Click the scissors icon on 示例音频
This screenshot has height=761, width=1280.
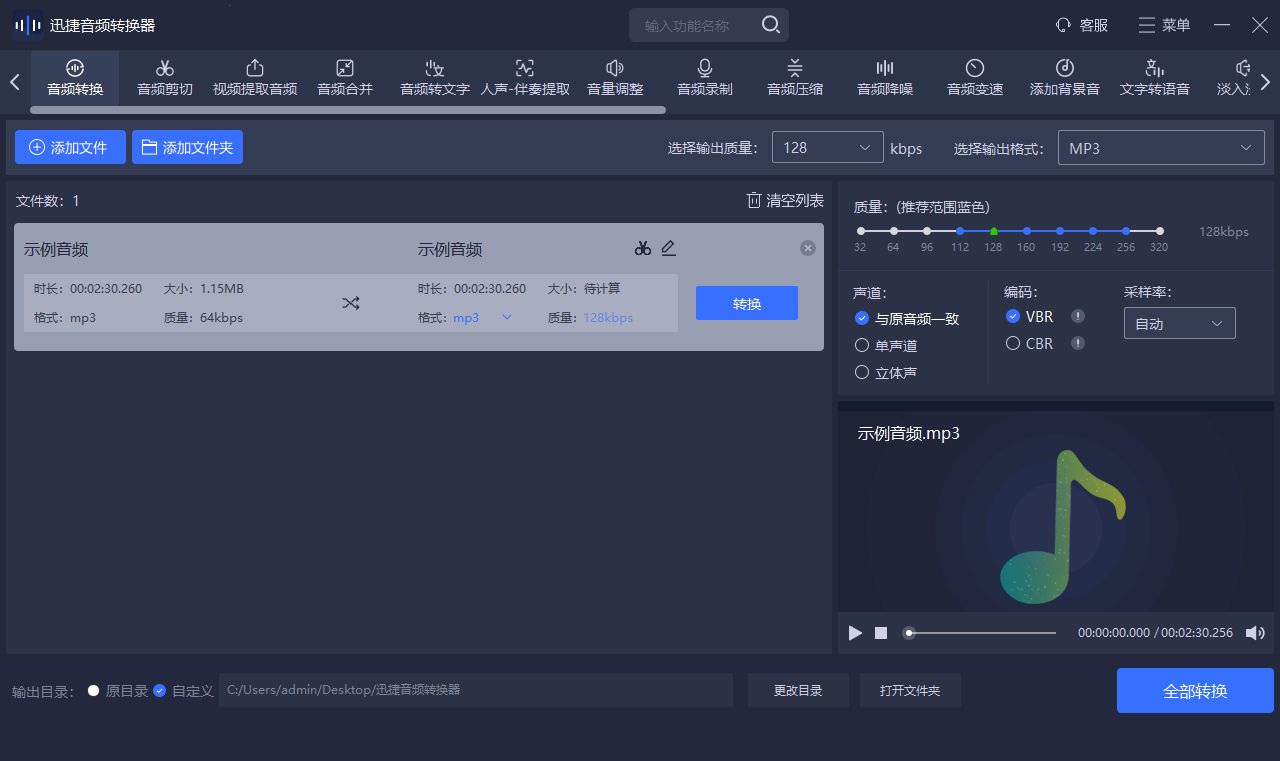[643, 248]
